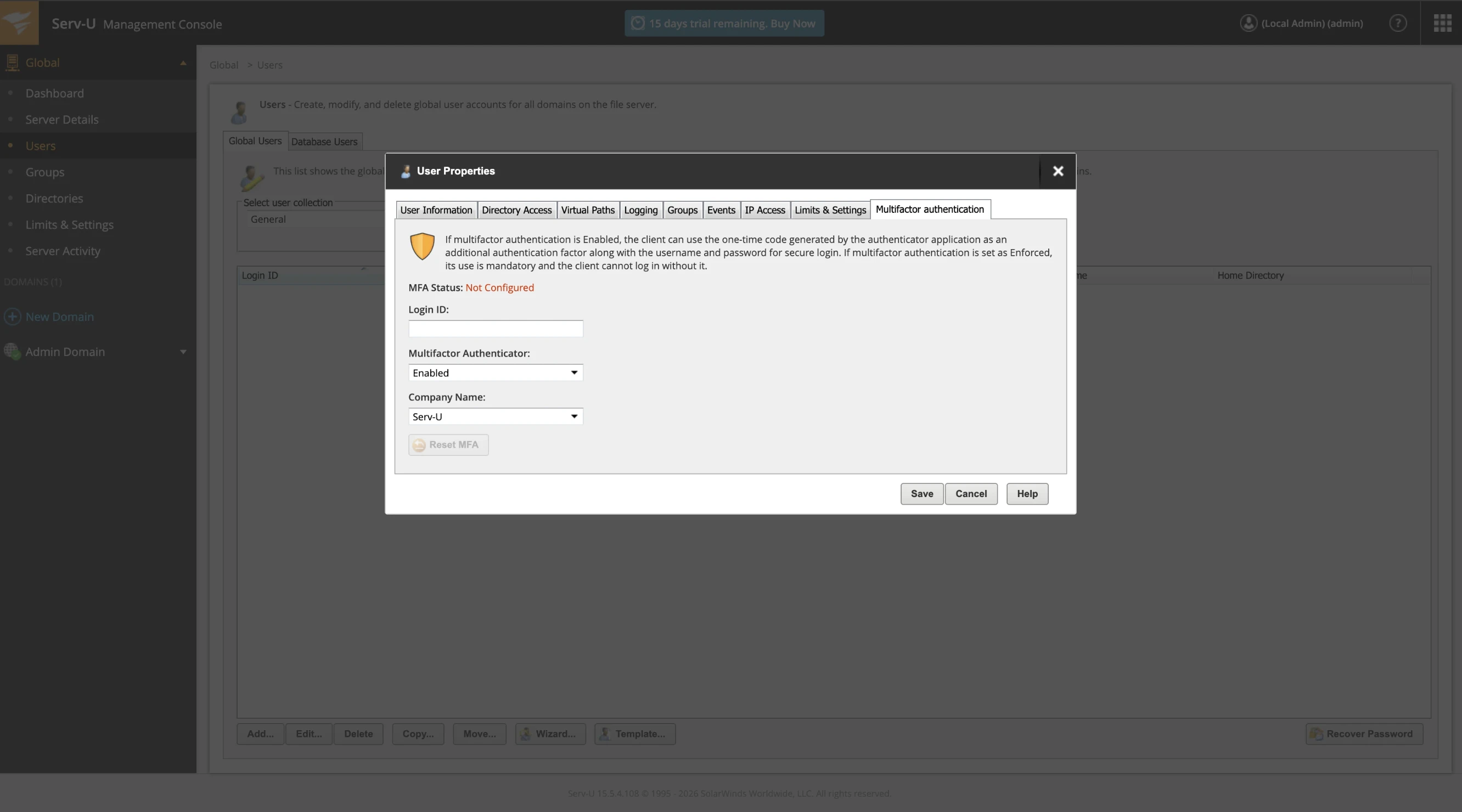Click the New Domain plus icon
The image size is (1462, 812).
(x=13, y=317)
